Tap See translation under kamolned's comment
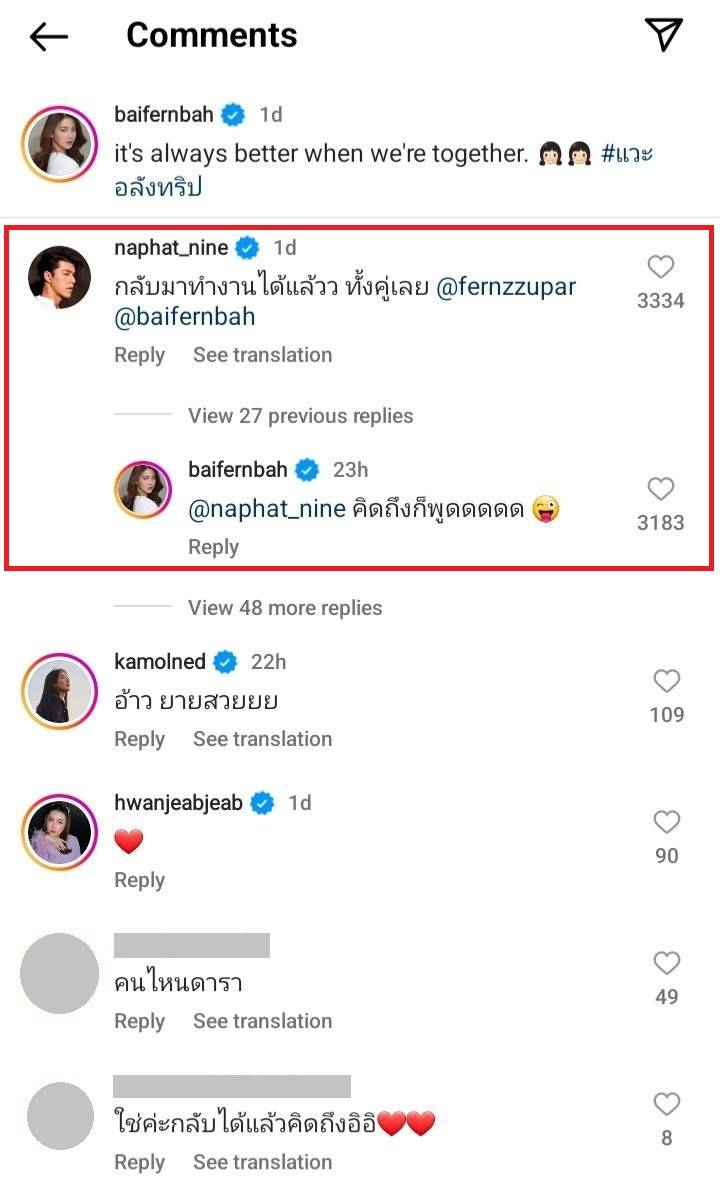The height and width of the screenshot is (1188, 720). pyautogui.click(x=262, y=739)
